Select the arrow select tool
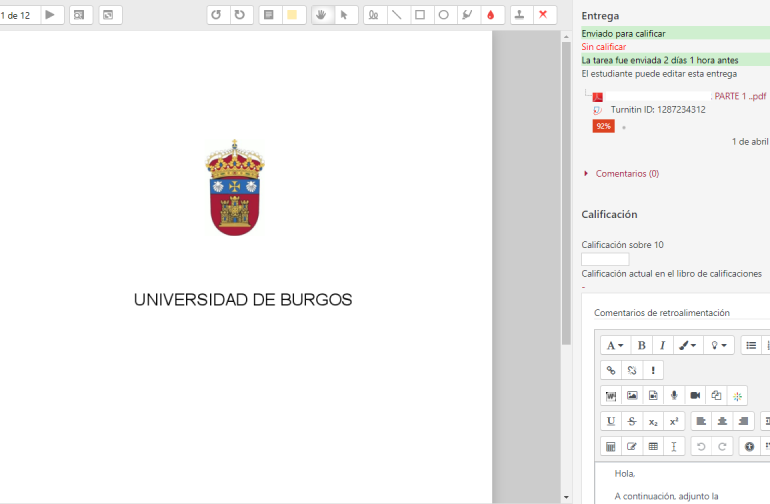770x504 pixels. point(344,15)
